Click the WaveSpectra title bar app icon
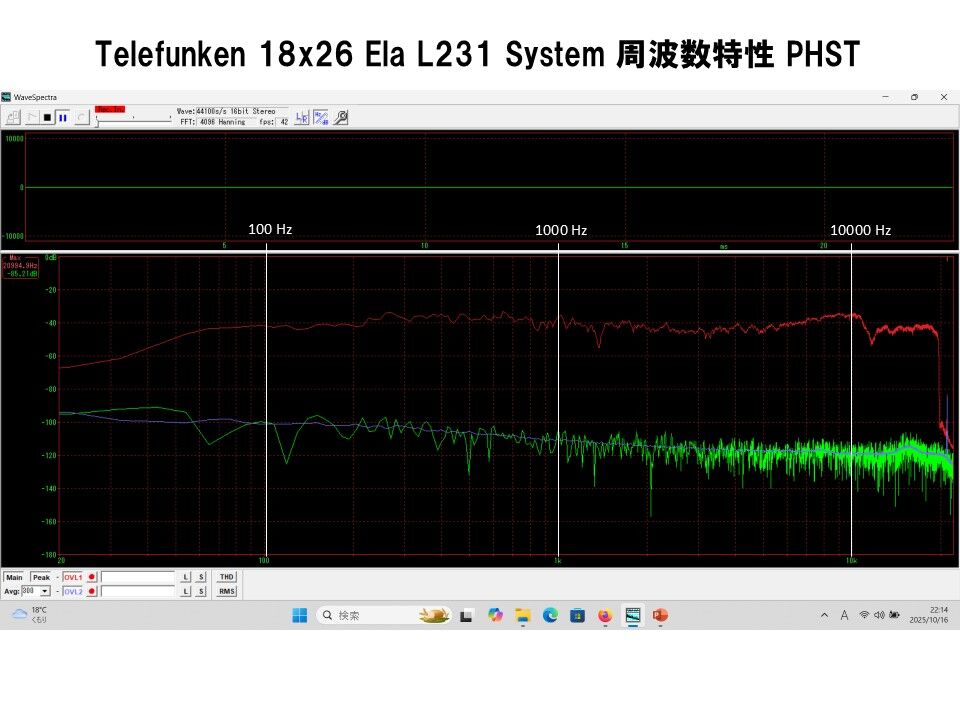The height and width of the screenshot is (720, 960). click(x=7, y=97)
